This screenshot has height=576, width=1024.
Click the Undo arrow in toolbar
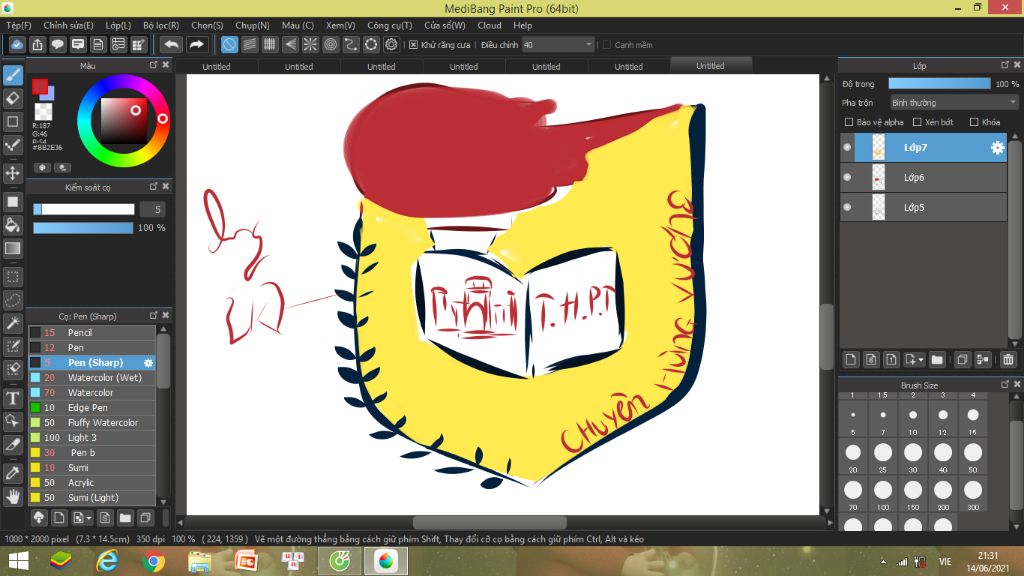coord(171,44)
